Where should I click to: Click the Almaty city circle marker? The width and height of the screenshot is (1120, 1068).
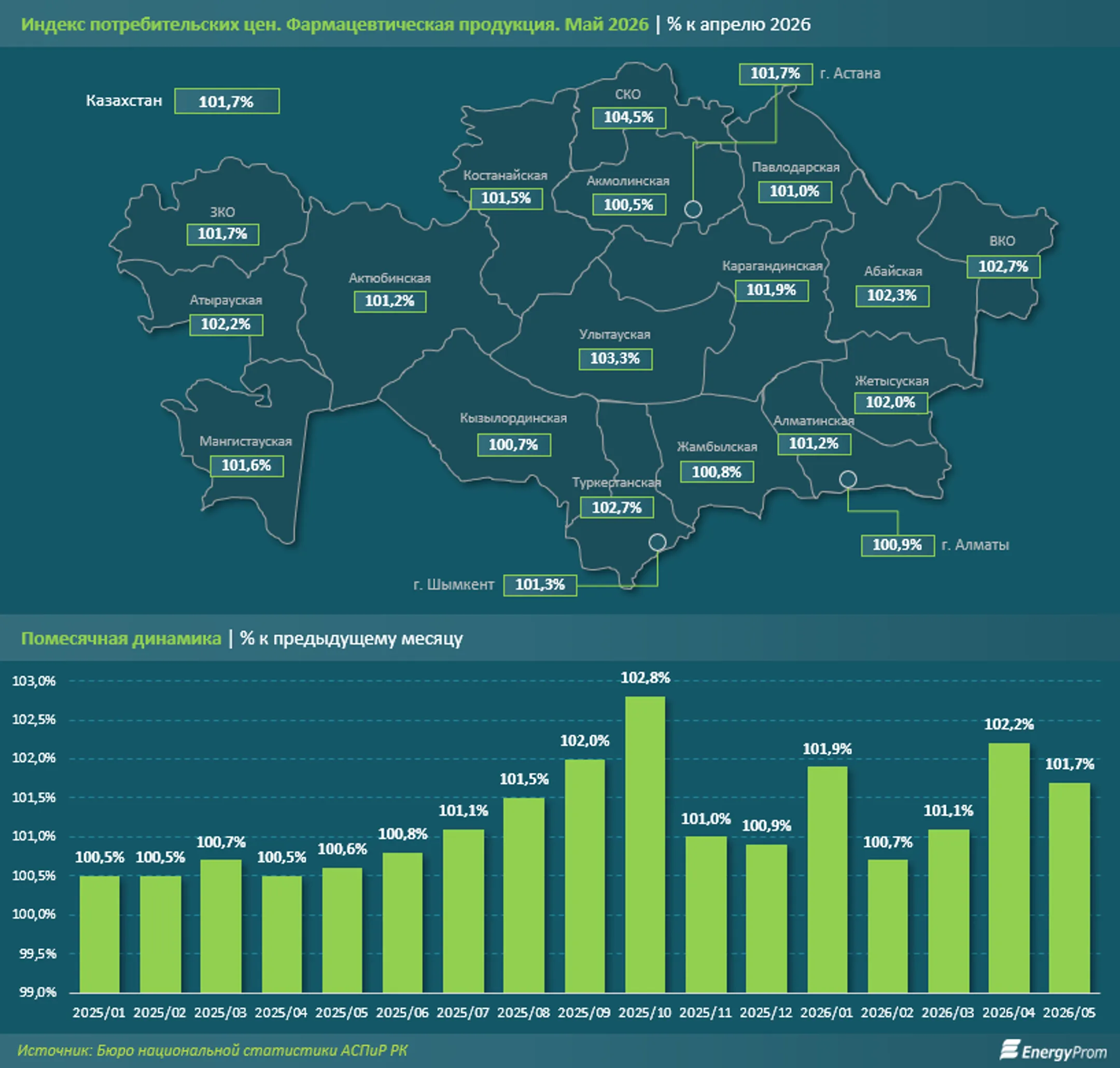point(848,480)
